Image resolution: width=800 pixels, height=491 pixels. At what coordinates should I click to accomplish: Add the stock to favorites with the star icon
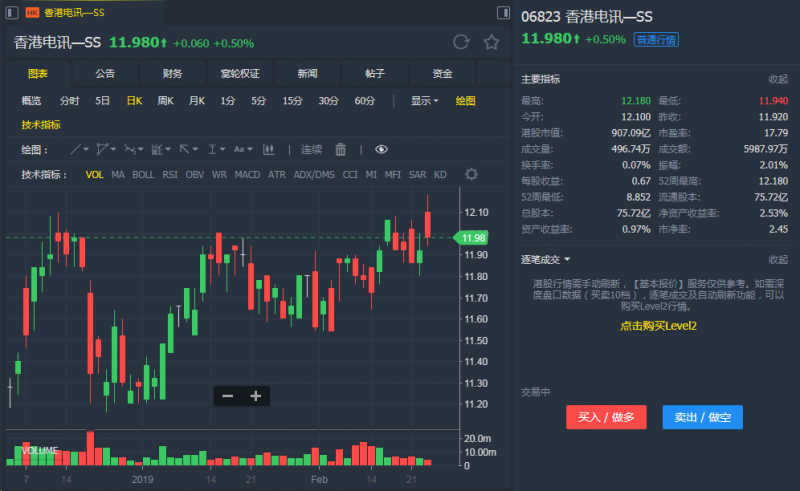(491, 42)
